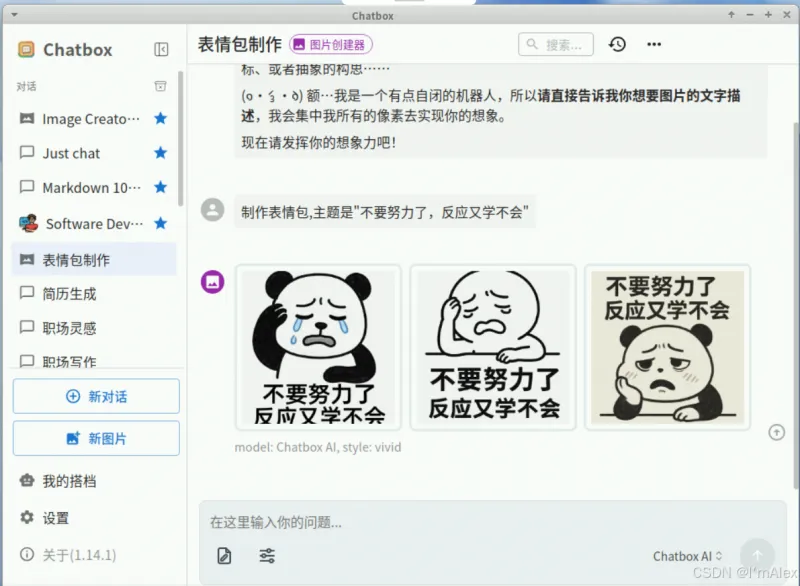Click the archive icon beside 对话 header
Screen dimensions: 800x586
(160, 86)
